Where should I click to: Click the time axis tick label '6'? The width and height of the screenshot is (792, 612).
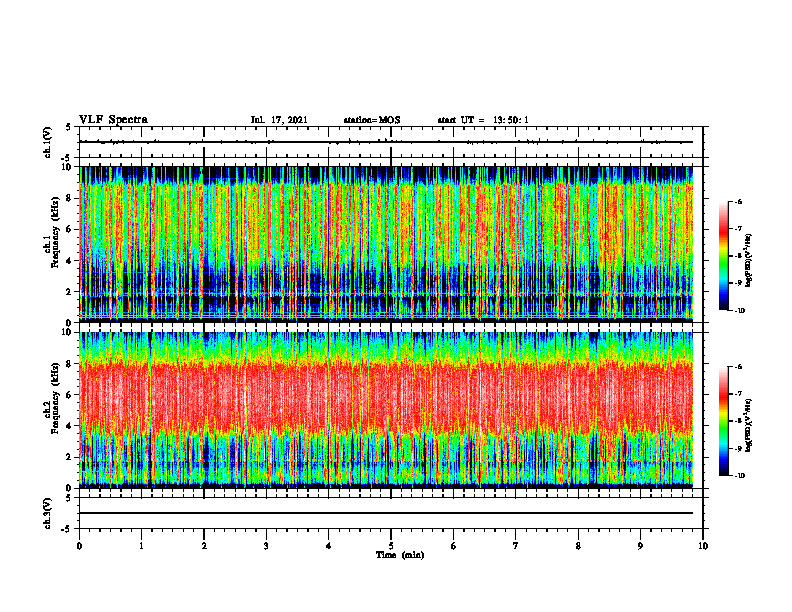pos(454,546)
